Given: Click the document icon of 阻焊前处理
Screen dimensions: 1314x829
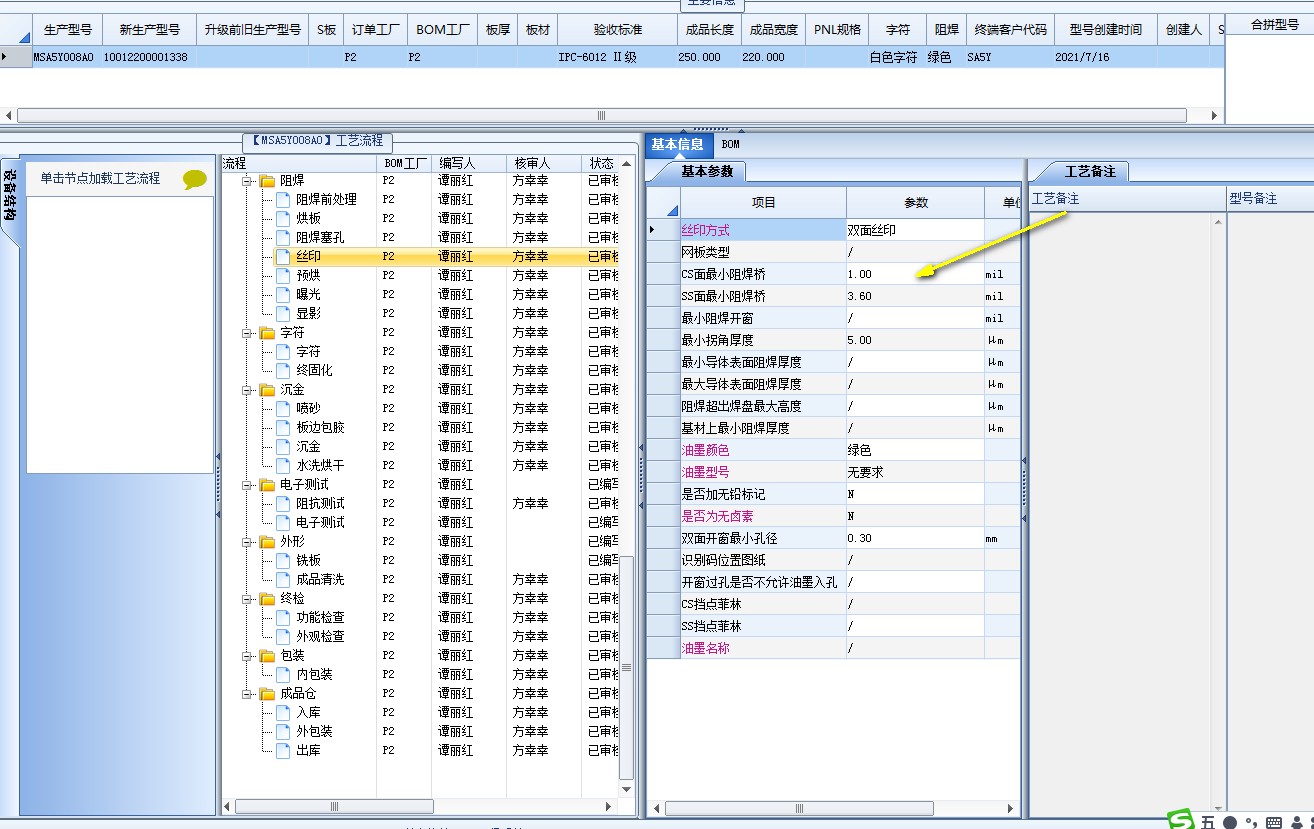Looking at the screenshot, I should pos(283,200).
